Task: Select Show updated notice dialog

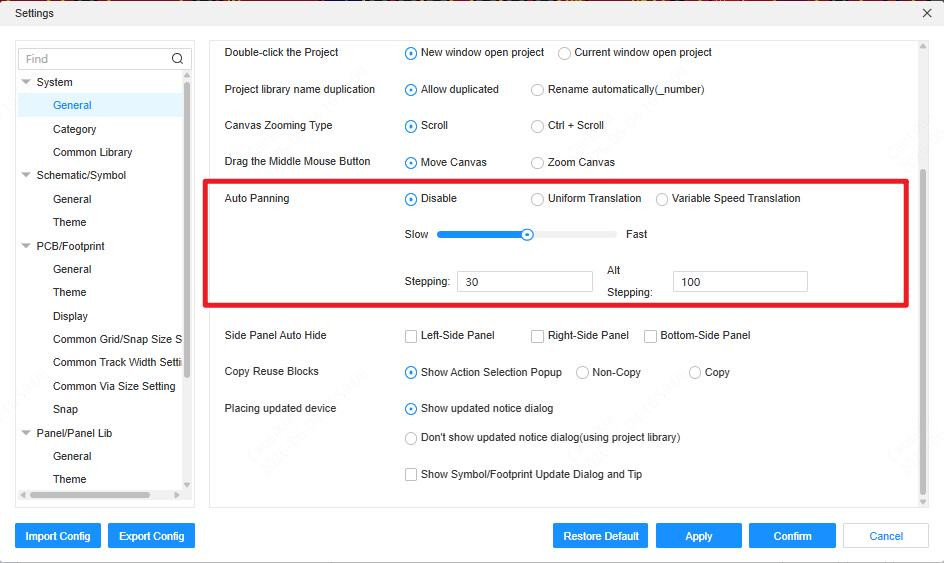Action: coord(411,409)
